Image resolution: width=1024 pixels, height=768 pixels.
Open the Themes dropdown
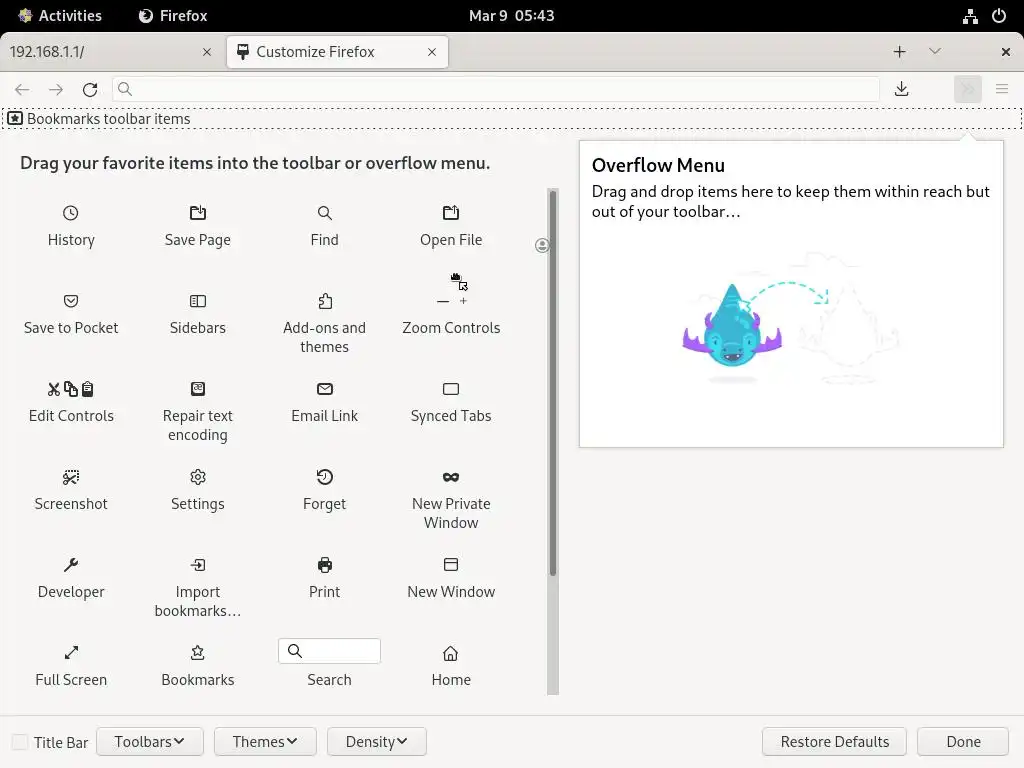click(x=265, y=742)
